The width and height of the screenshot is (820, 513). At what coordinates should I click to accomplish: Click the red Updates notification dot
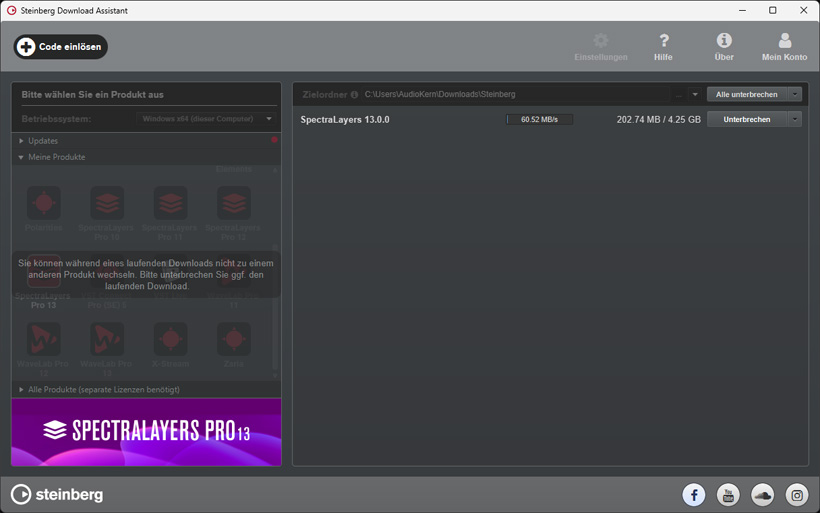pyautogui.click(x=274, y=140)
